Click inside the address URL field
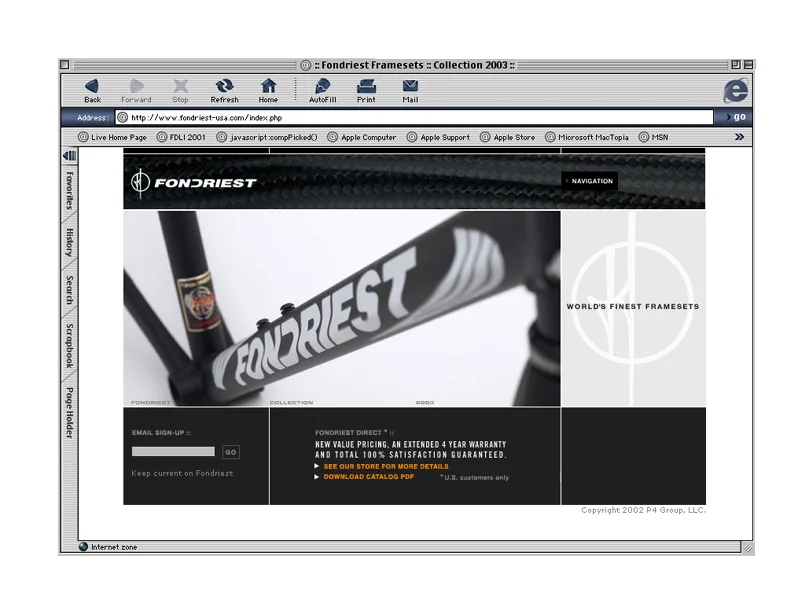Image resolution: width=800 pixels, height=600 pixels. click(414, 117)
